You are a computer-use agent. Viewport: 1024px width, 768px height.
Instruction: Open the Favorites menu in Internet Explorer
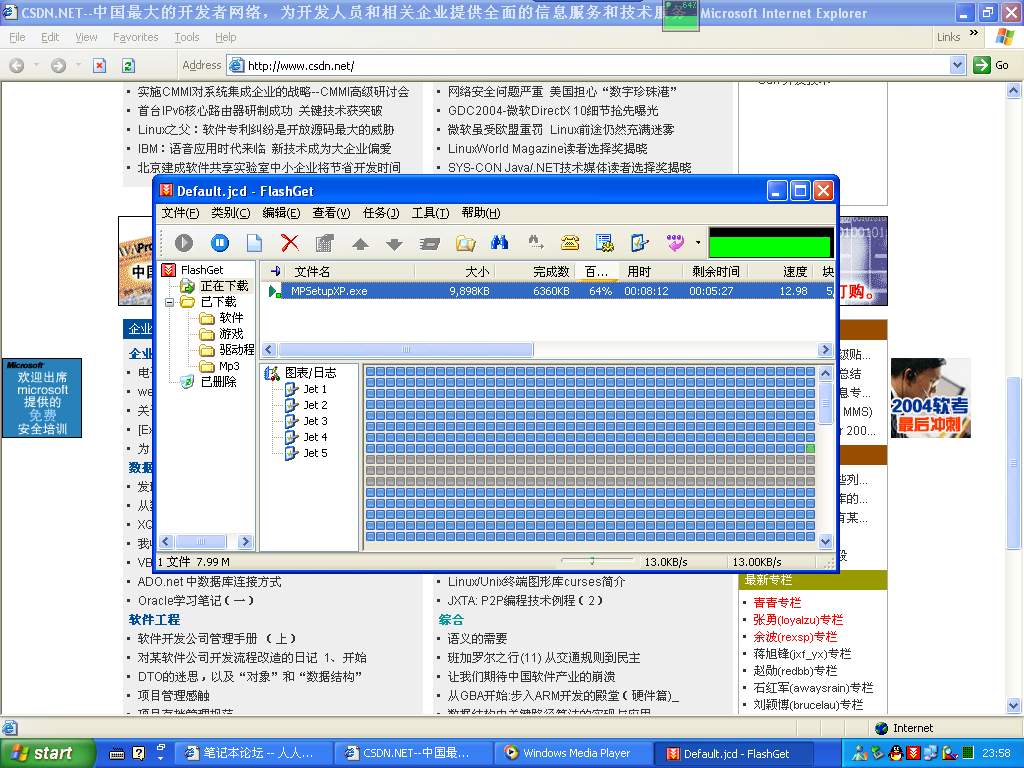coord(135,37)
